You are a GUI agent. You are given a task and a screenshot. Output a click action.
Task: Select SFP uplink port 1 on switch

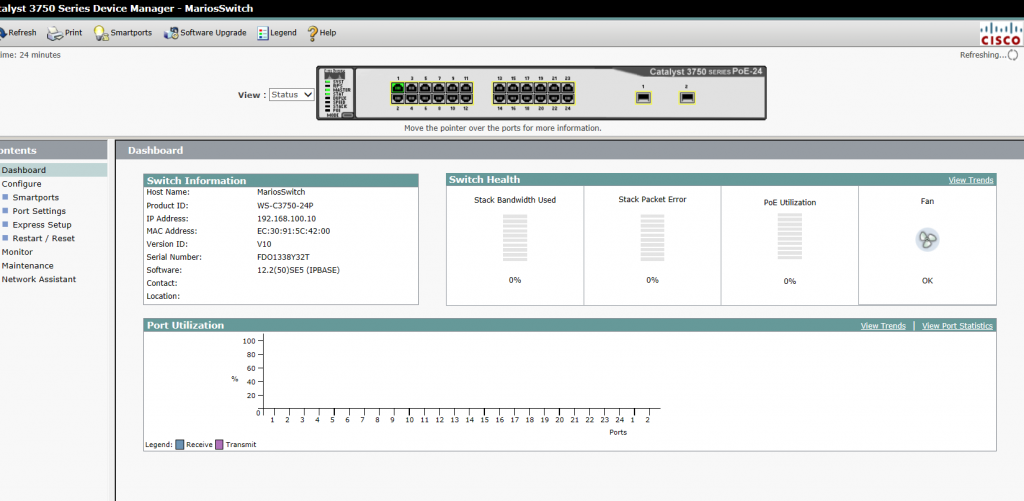643,97
